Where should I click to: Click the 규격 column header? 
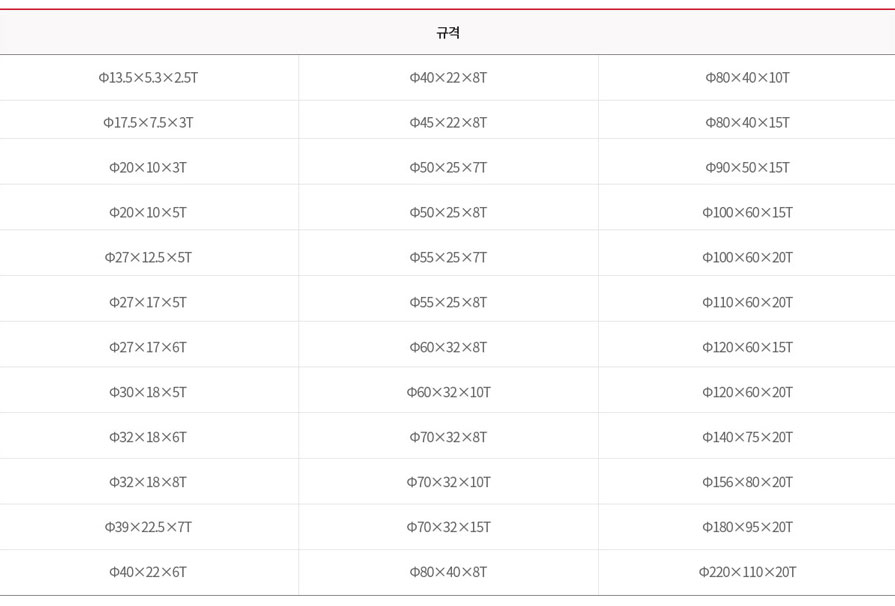pyautogui.click(x=448, y=33)
